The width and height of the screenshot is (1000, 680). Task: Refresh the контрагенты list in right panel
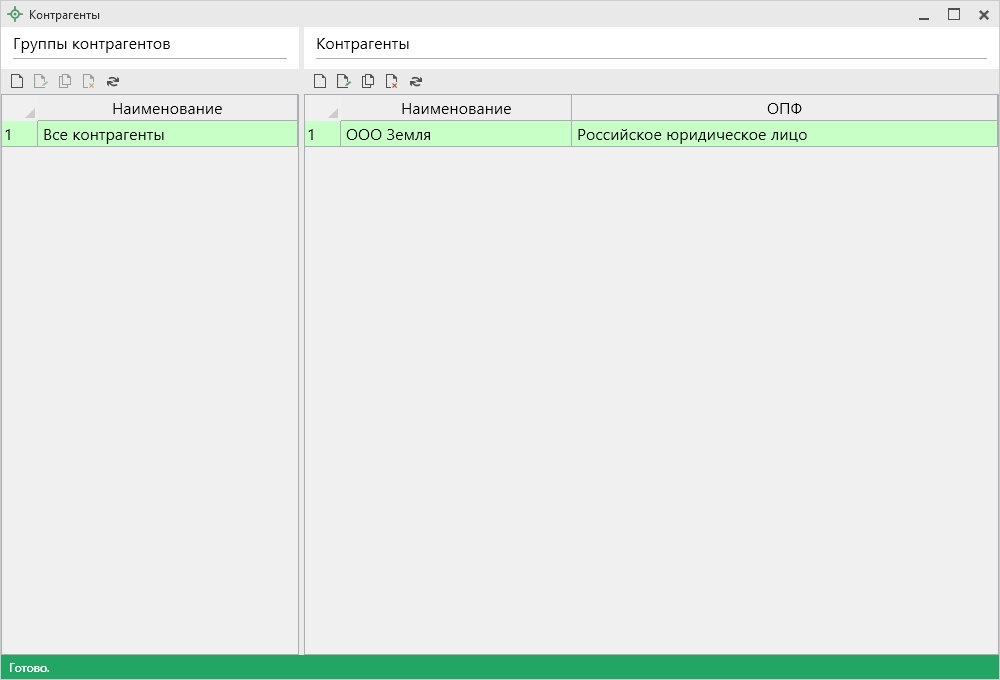(416, 81)
